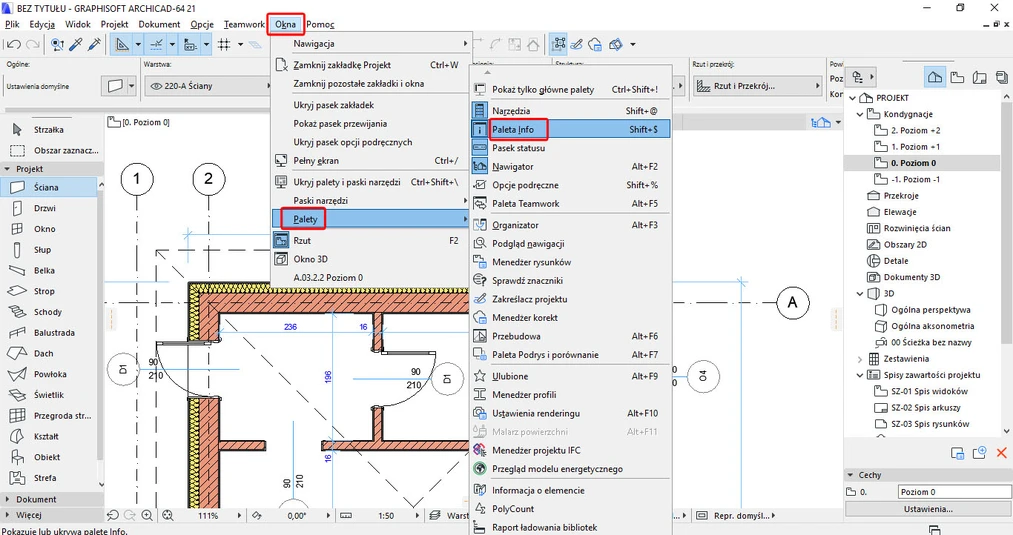Viewport: 1013px width, 535px height.
Task: Collapse Spisy zawartości projektu node
Action: [860, 375]
